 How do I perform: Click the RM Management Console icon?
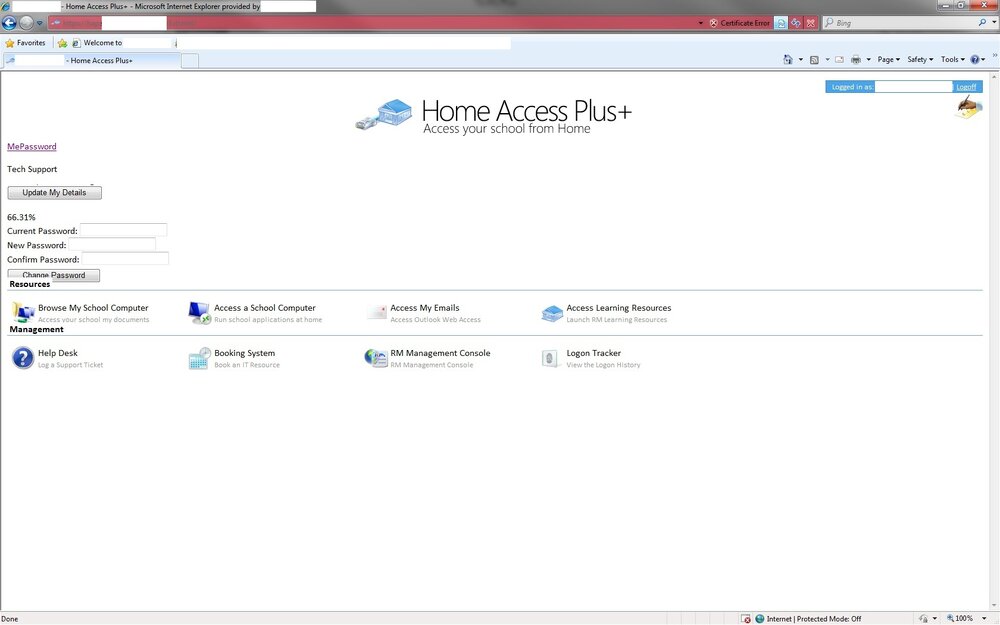tap(376, 358)
